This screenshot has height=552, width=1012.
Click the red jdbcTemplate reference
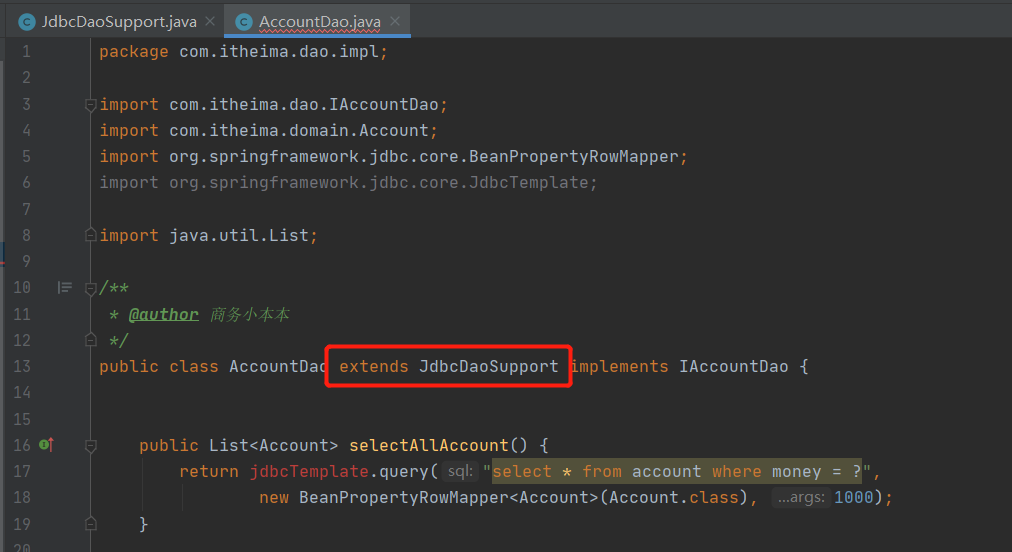click(x=309, y=471)
